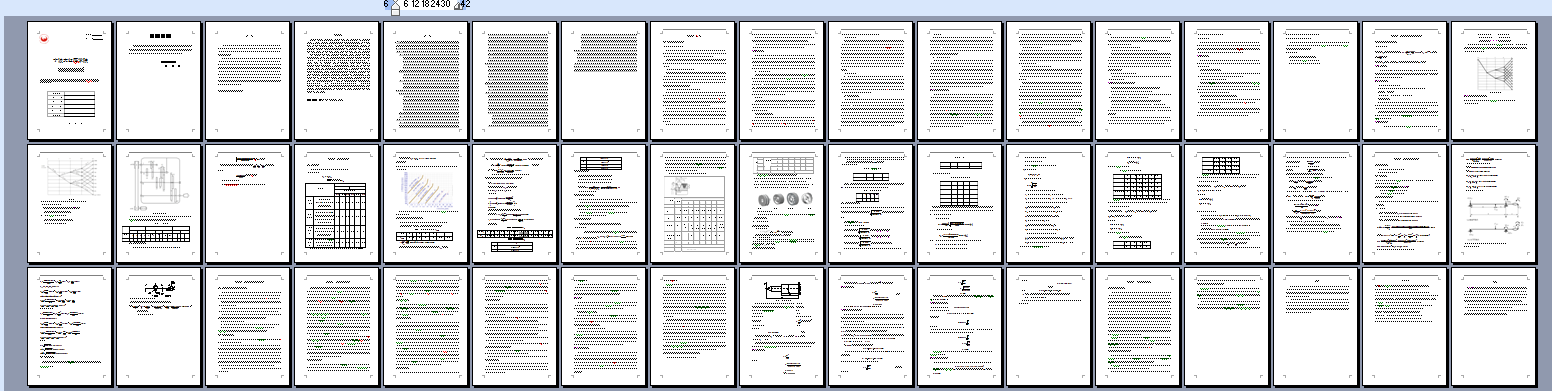Select the page with crossing line graph
The width and height of the screenshot is (1552, 391).
click(x=69, y=203)
